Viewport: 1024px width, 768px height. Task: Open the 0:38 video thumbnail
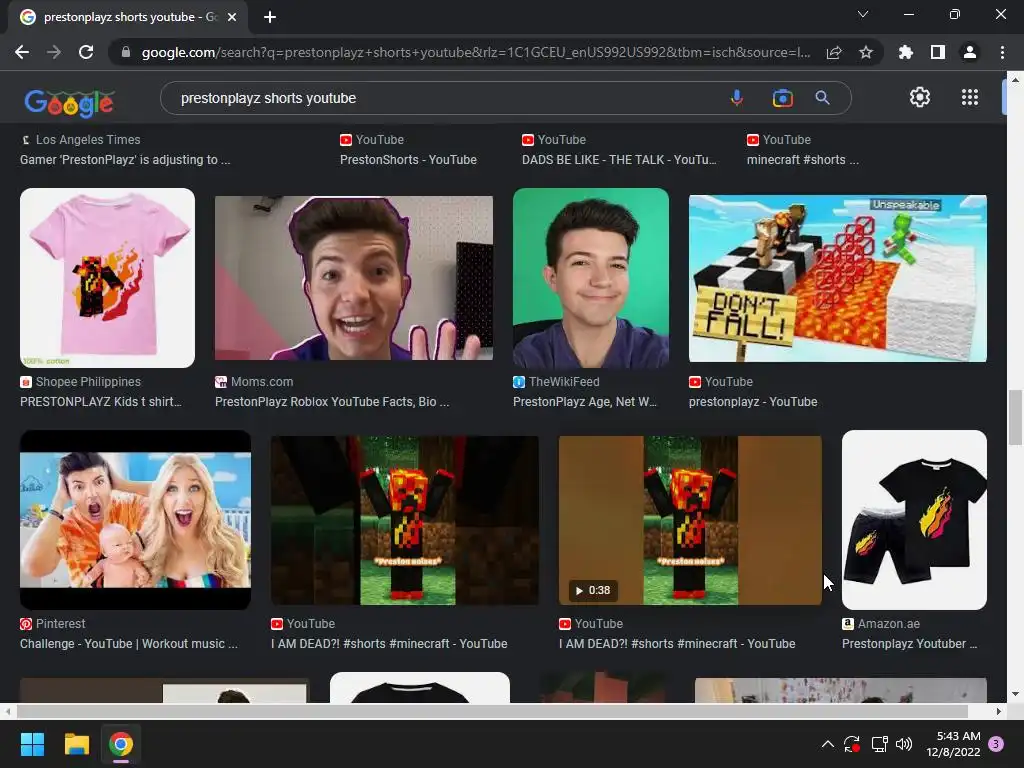pos(690,520)
